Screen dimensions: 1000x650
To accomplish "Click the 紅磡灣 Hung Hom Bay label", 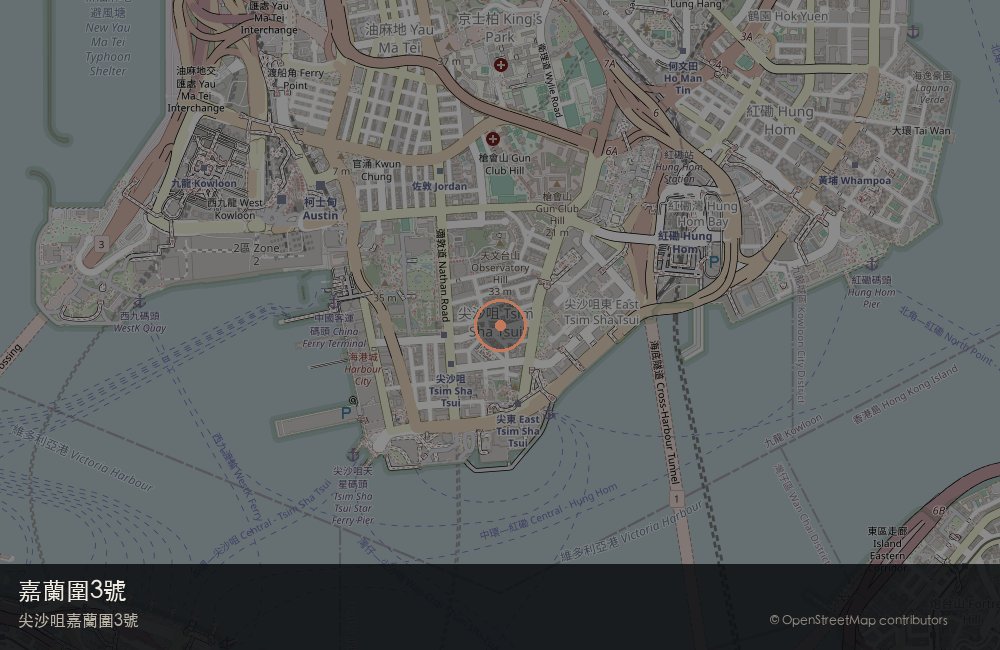I will pyautogui.click(x=702, y=214).
